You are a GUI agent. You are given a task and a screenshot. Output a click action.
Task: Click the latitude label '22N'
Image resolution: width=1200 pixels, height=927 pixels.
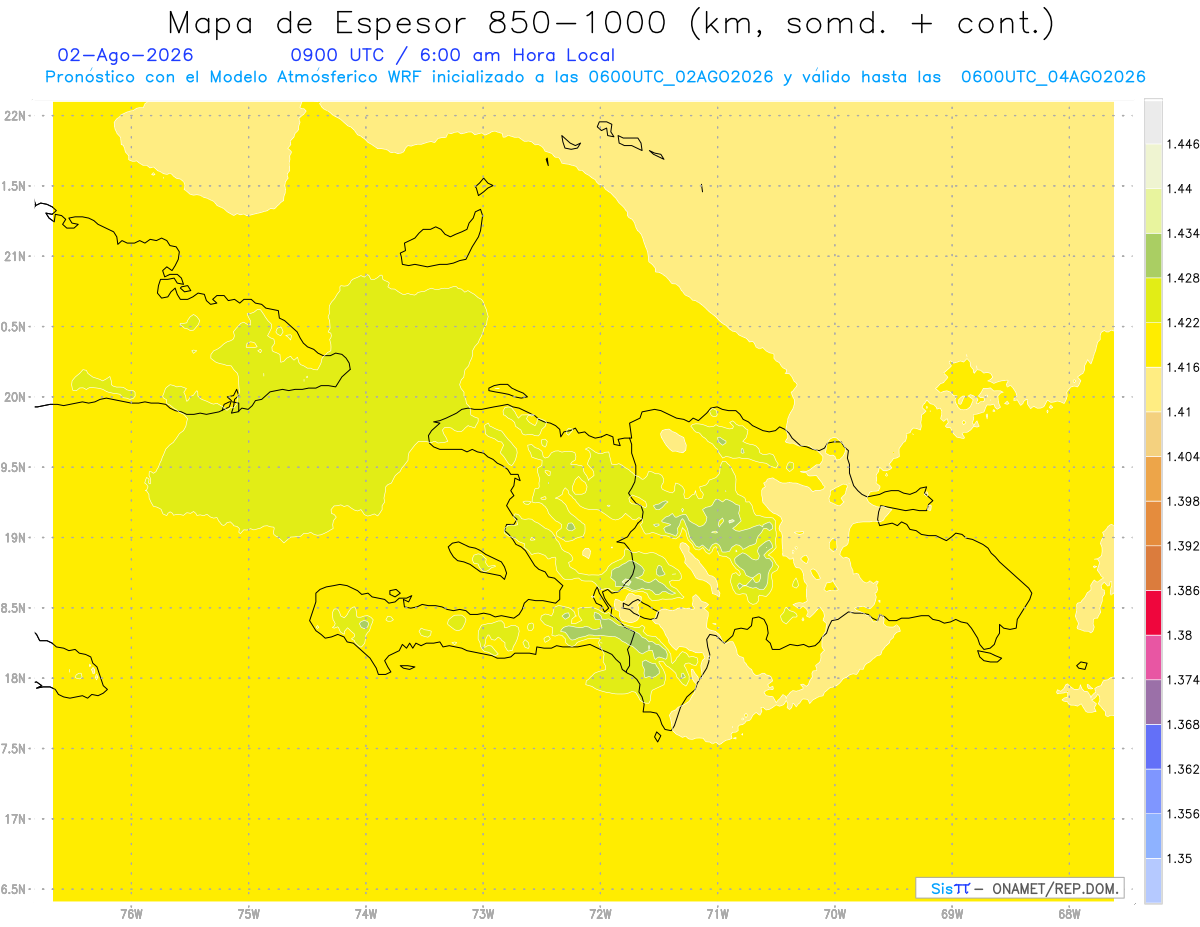point(15,115)
